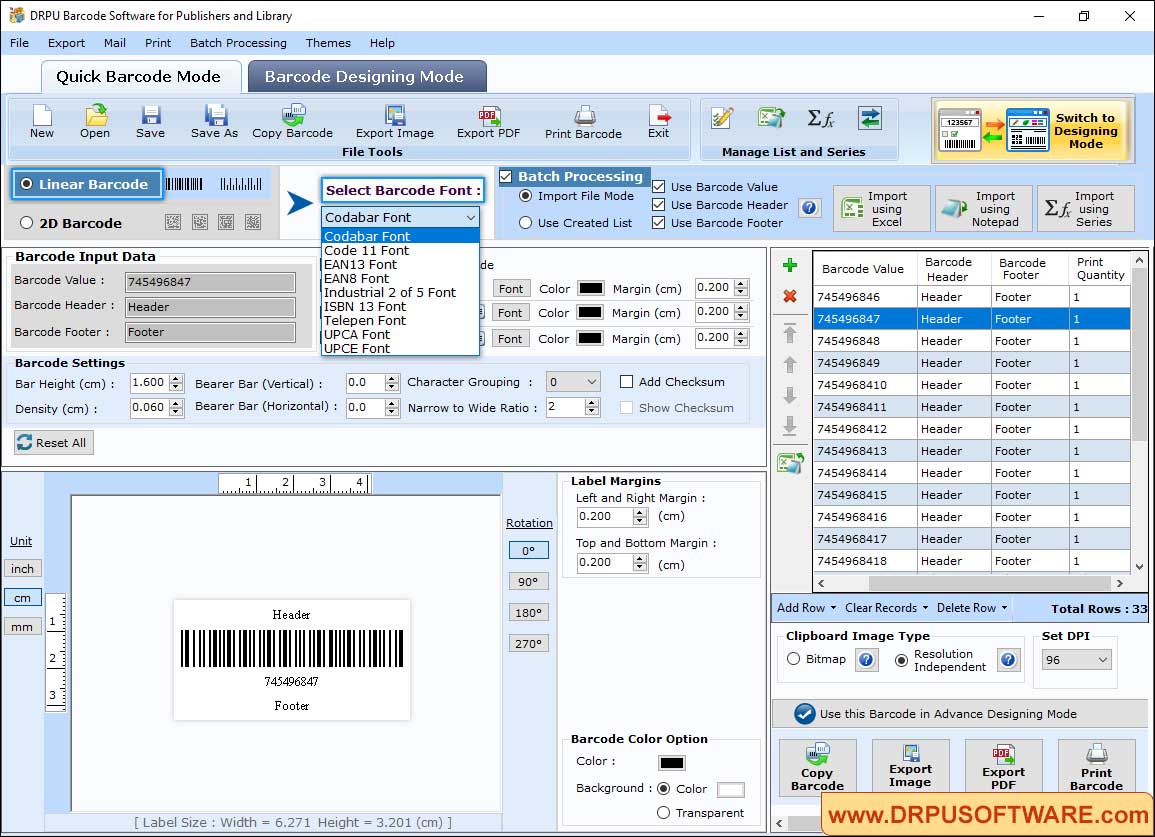Open the Export menu
The width and height of the screenshot is (1155, 837).
[x=66, y=43]
